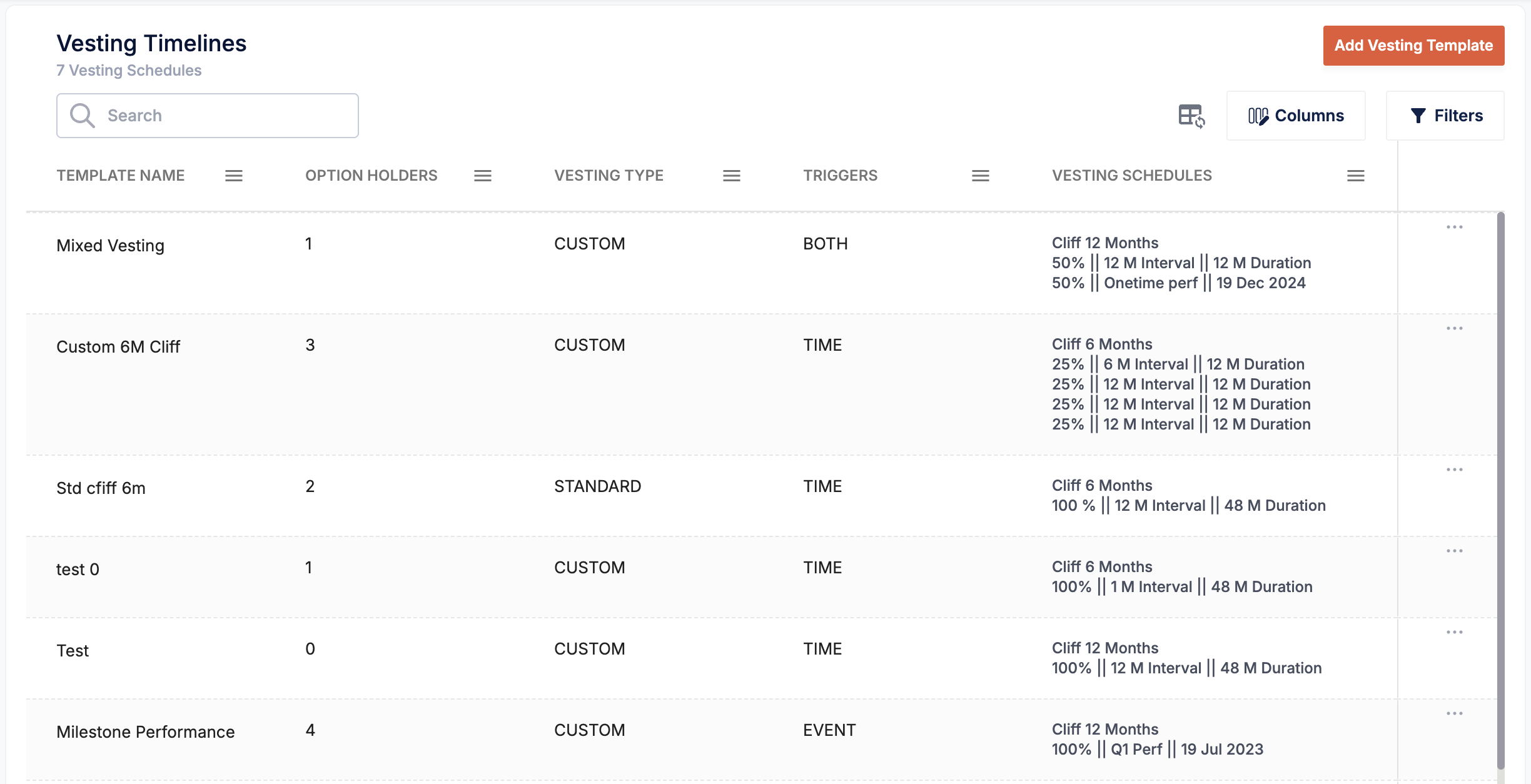Image resolution: width=1531 pixels, height=784 pixels.
Task: Sort by the Option Holders header
Action: [x=371, y=176]
